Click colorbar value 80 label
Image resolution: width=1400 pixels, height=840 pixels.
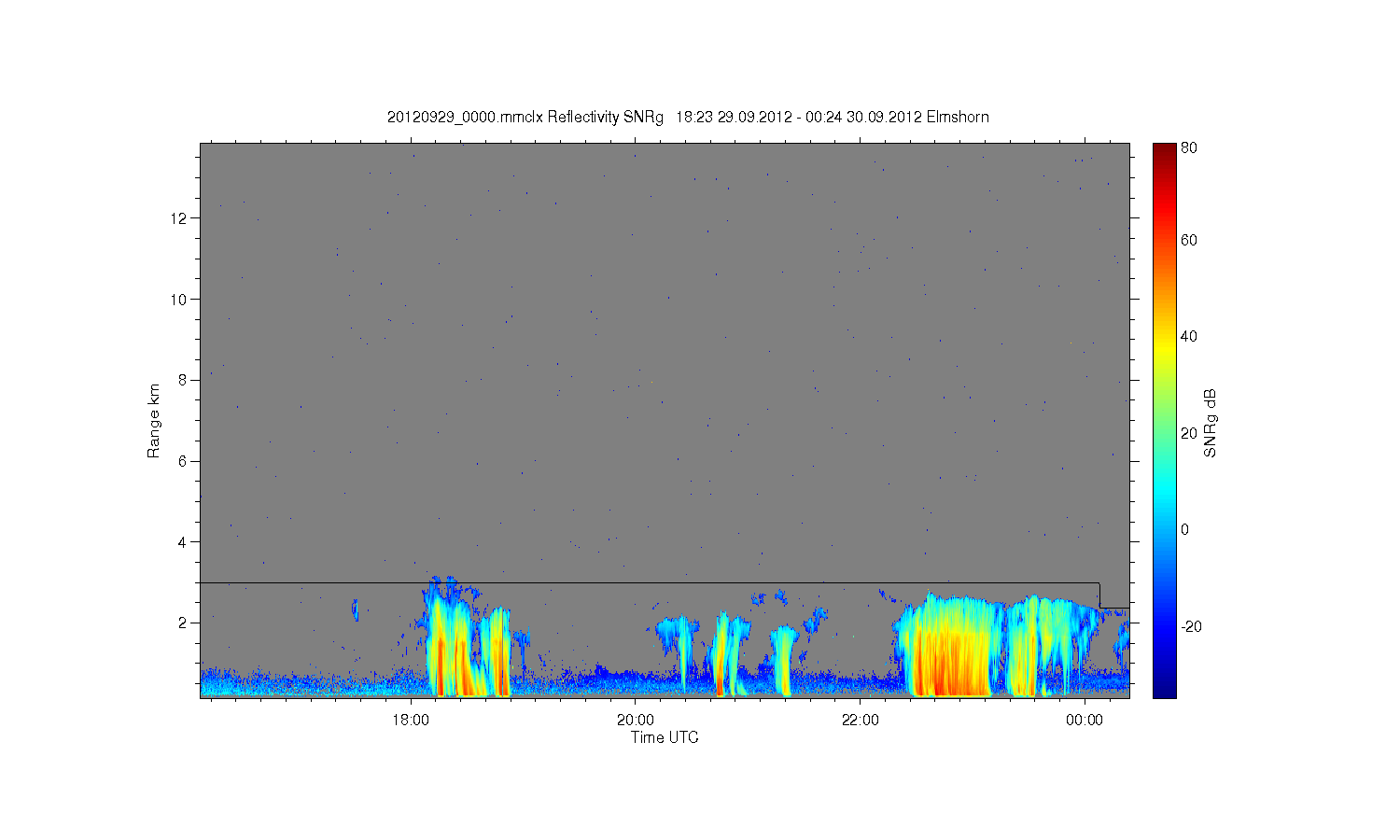[x=1189, y=148]
